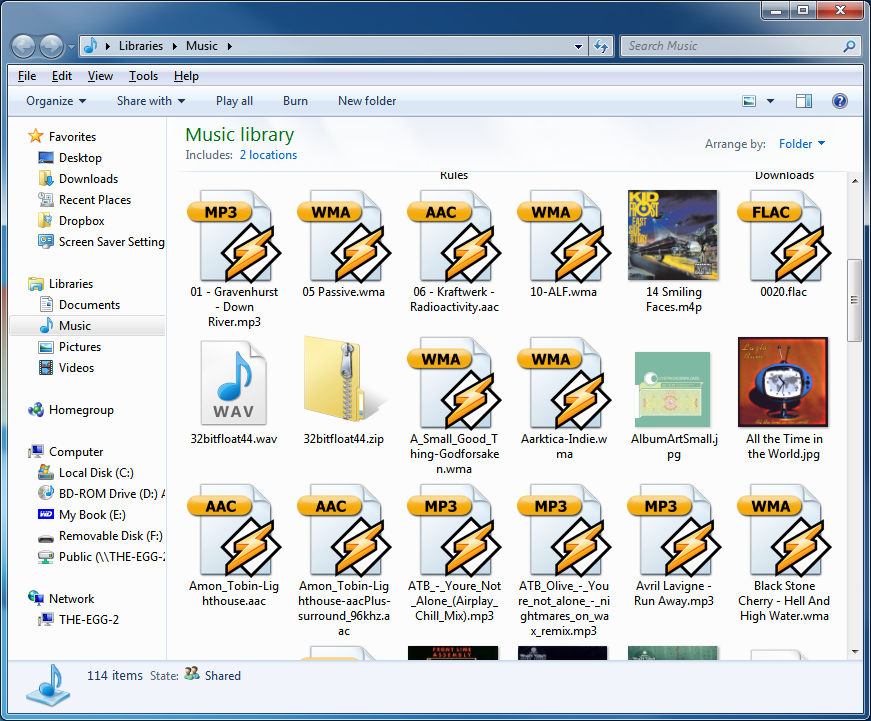The height and width of the screenshot is (721, 871).
Task: Click the help question mark icon
Action: pyautogui.click(x=840, y=101)
